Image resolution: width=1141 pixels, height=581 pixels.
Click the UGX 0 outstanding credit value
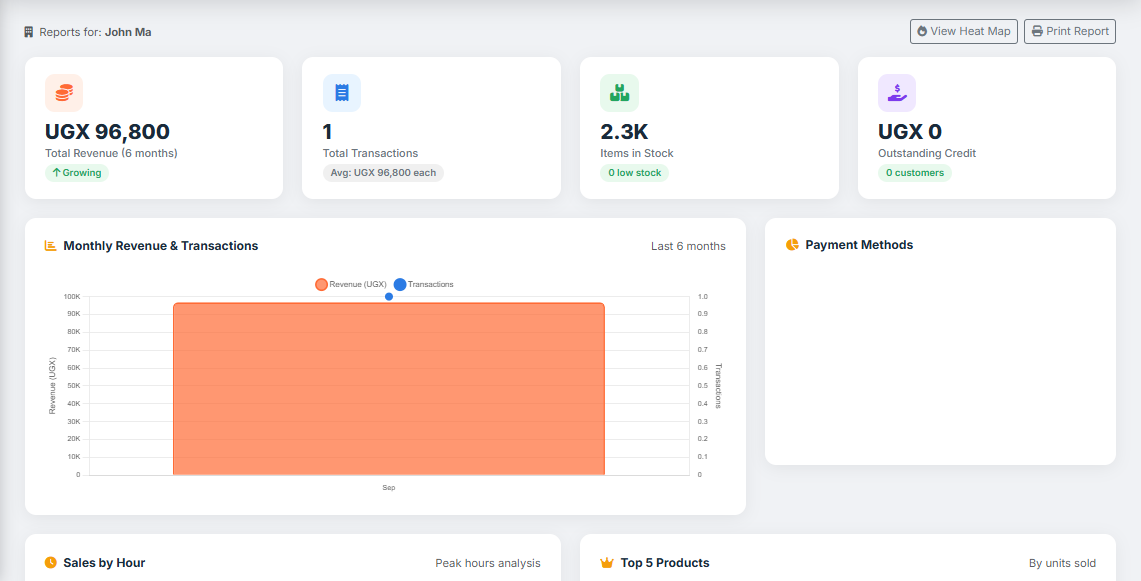pos(910,132)
